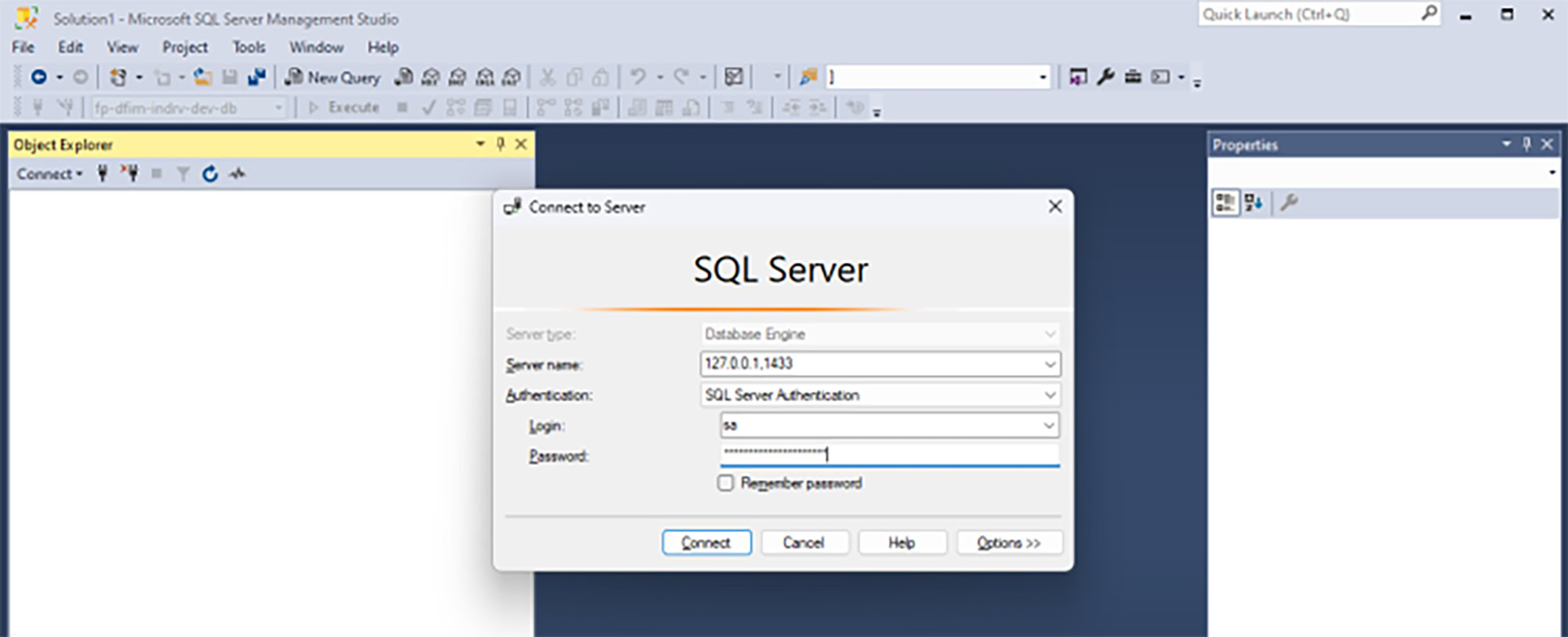This screenshot has width=1568, height=637.
Task: Click the Help button in dialog
Action: [902, 542]
